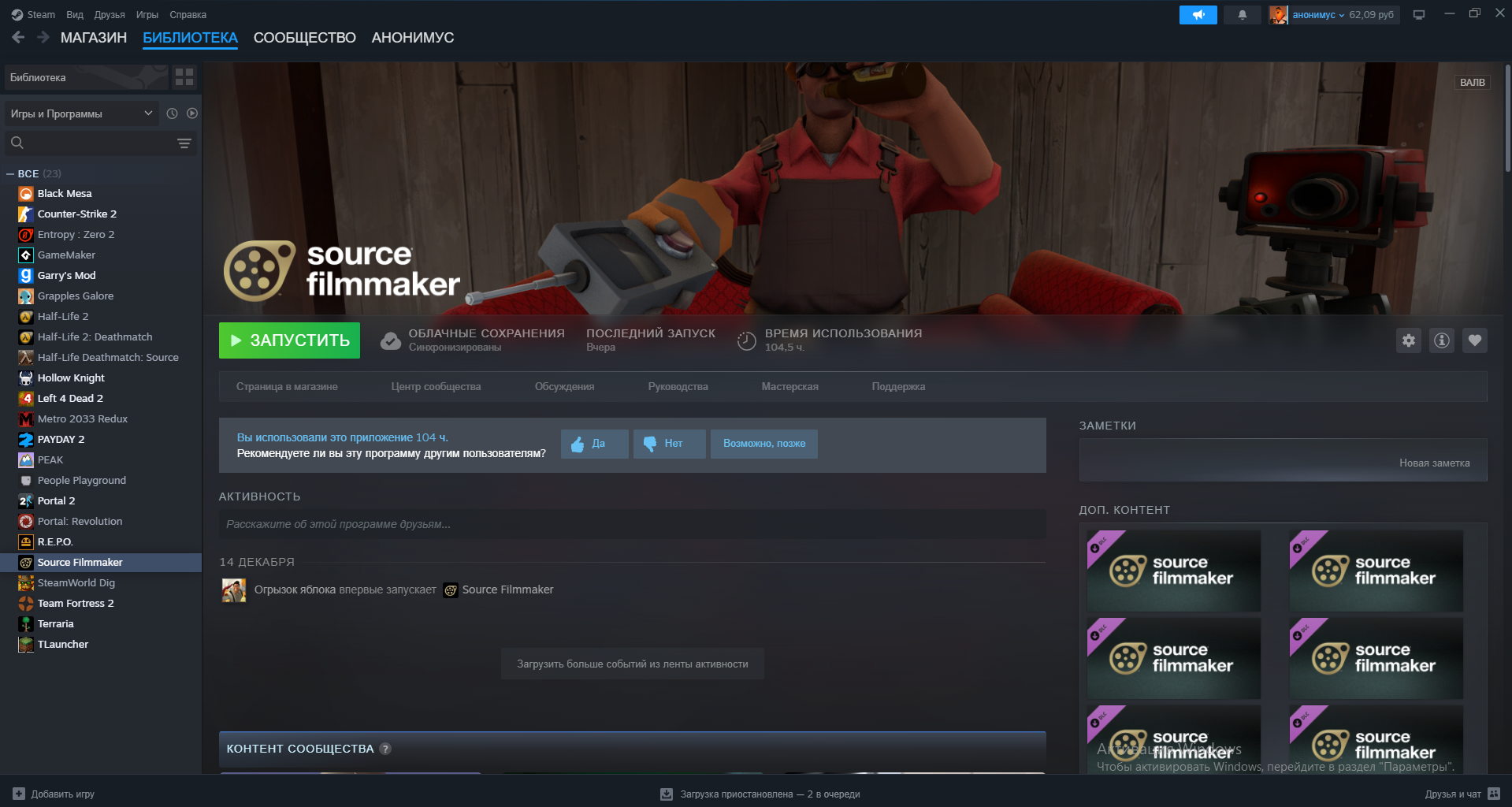Click the Black Mesa game icon

(26, 194)
